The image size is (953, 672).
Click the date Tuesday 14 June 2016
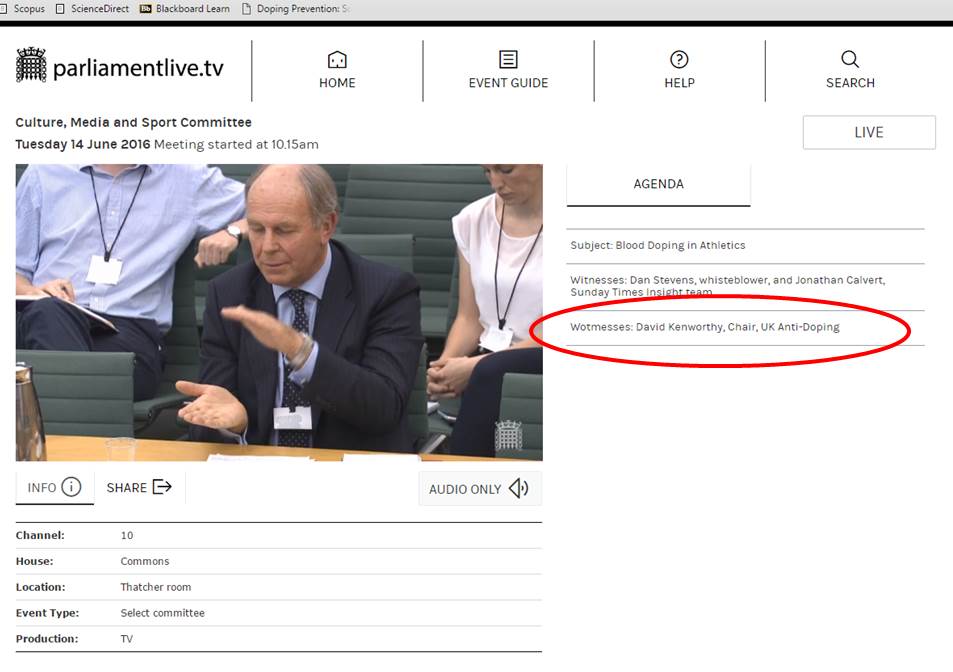point(83,145)
